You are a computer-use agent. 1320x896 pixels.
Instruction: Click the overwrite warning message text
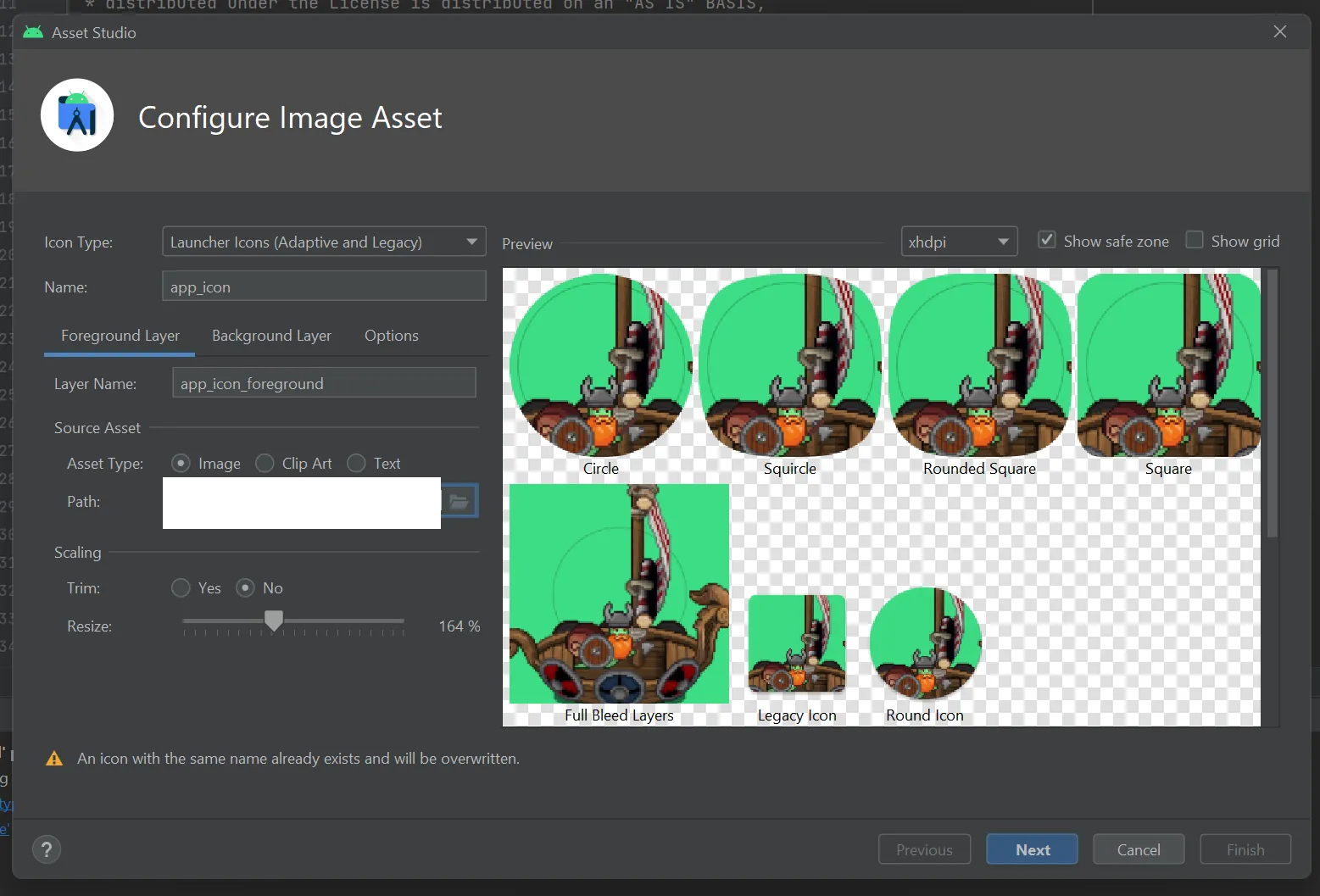(x=298, y=759)
